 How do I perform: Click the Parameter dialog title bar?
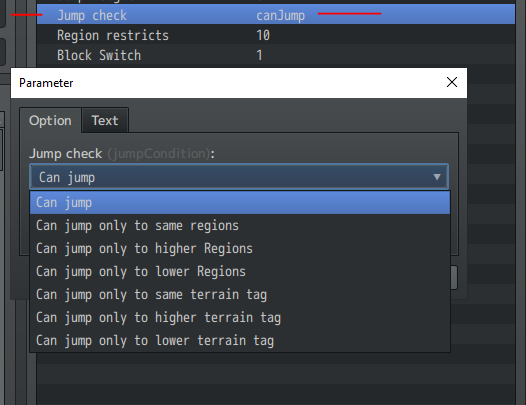coord(228,83)
